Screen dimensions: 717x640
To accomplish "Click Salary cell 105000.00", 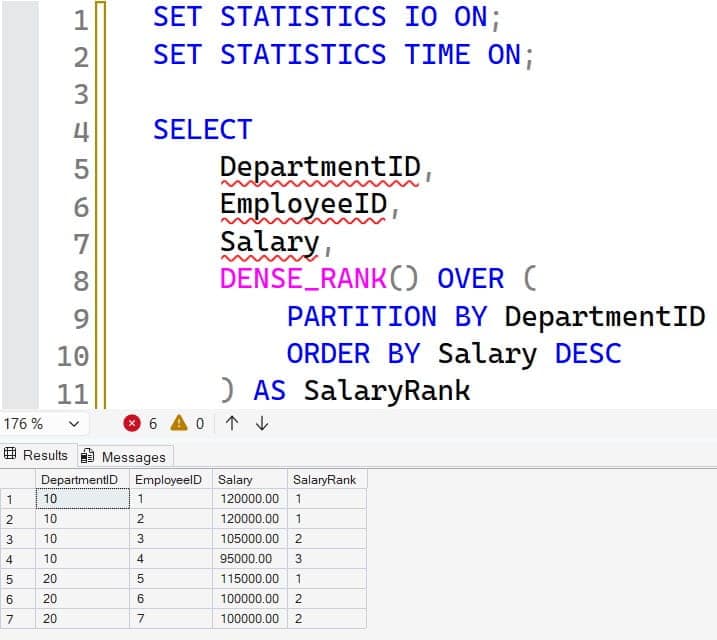I will 250,539.
